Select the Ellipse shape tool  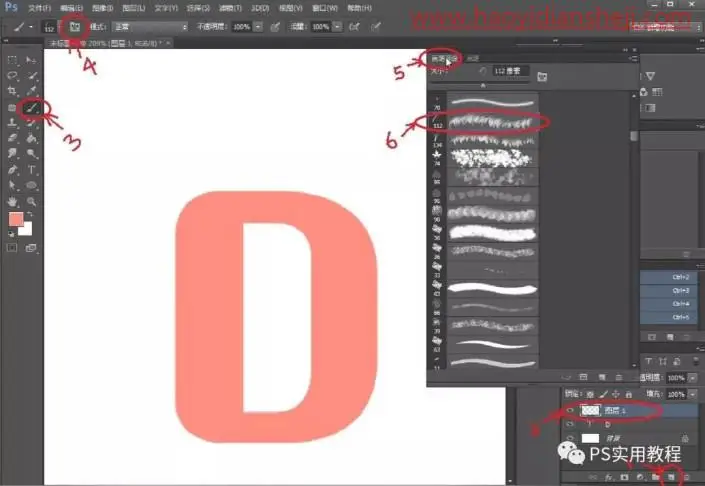[x=31, y=185]
